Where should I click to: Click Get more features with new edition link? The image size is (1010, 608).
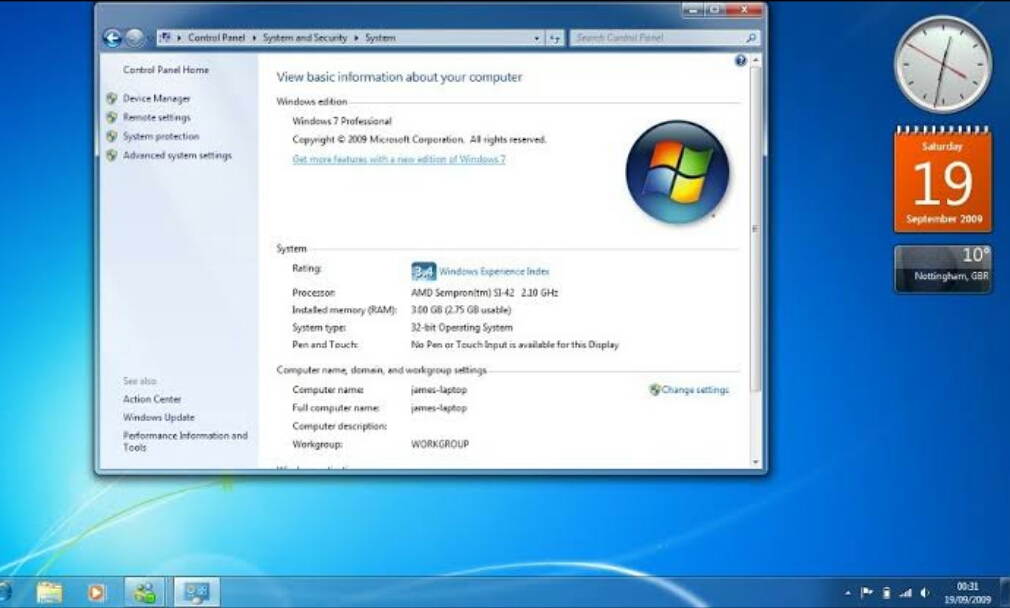(398, 159)
